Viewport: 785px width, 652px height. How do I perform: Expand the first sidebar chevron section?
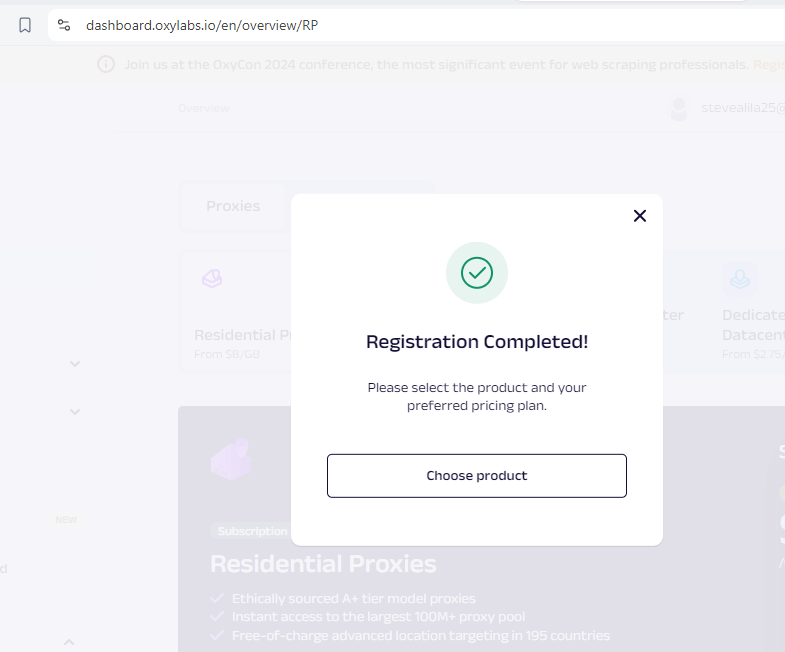tap(75, 364)
